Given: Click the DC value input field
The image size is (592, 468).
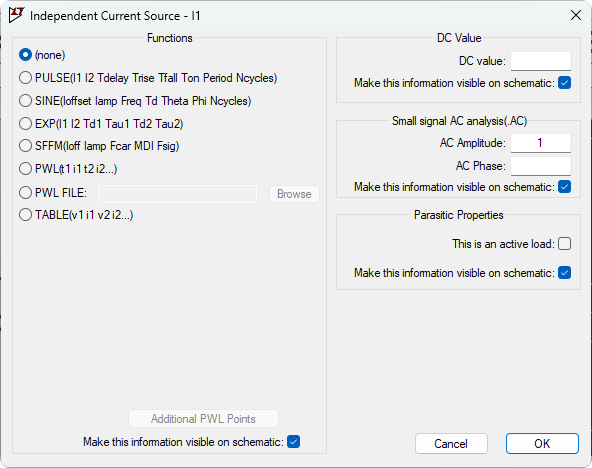Looking at the screenshot, I should (541, 61).
